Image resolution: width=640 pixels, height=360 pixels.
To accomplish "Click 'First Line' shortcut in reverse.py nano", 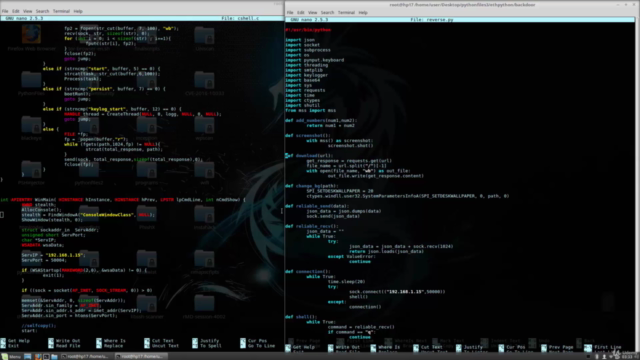I will tap(607, 347).
